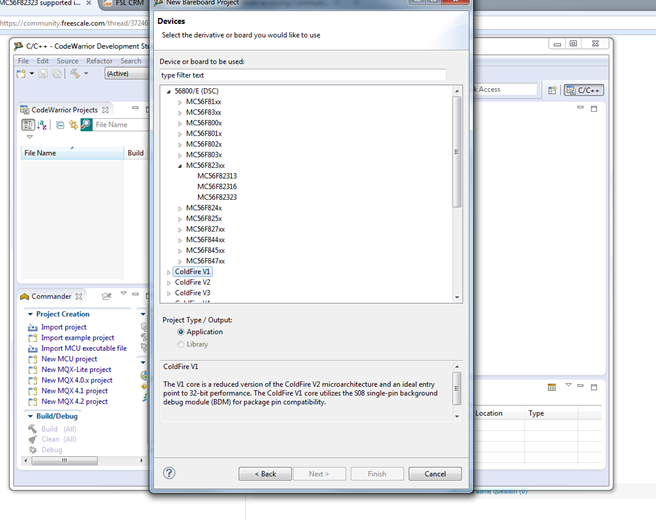
Task: Click the New wizard icon in CodeWarrior toolbar
Action: point(21,74)
